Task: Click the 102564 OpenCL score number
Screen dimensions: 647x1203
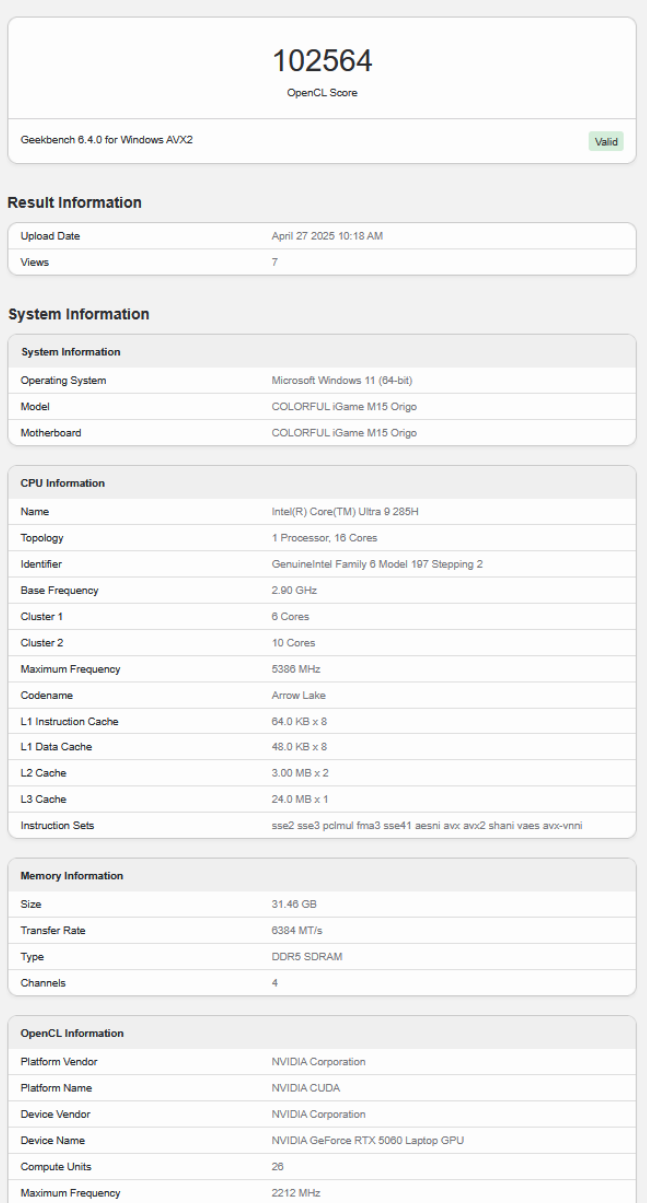Action: click(x=322, y=61)
